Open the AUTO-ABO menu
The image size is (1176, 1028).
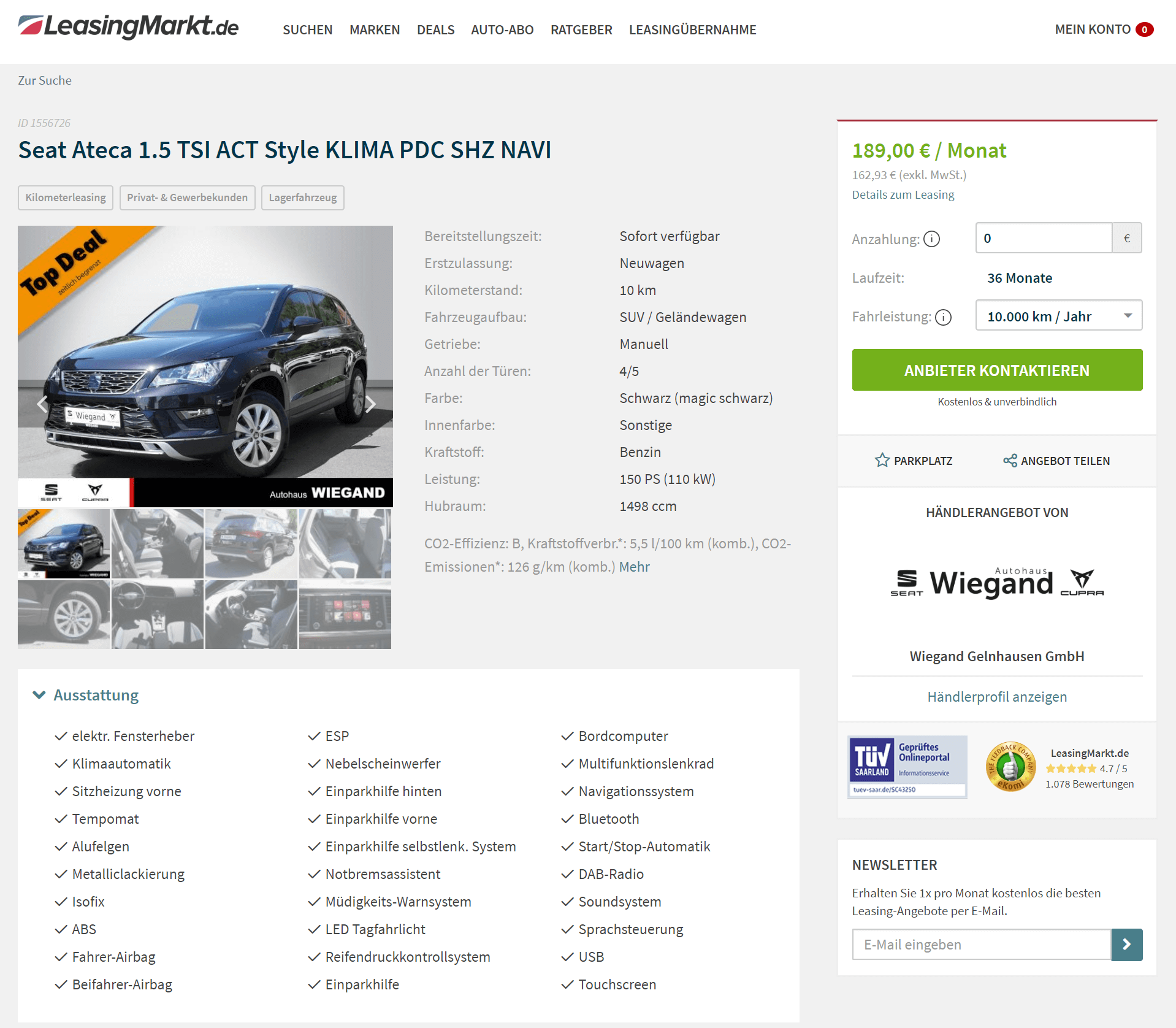502,29
